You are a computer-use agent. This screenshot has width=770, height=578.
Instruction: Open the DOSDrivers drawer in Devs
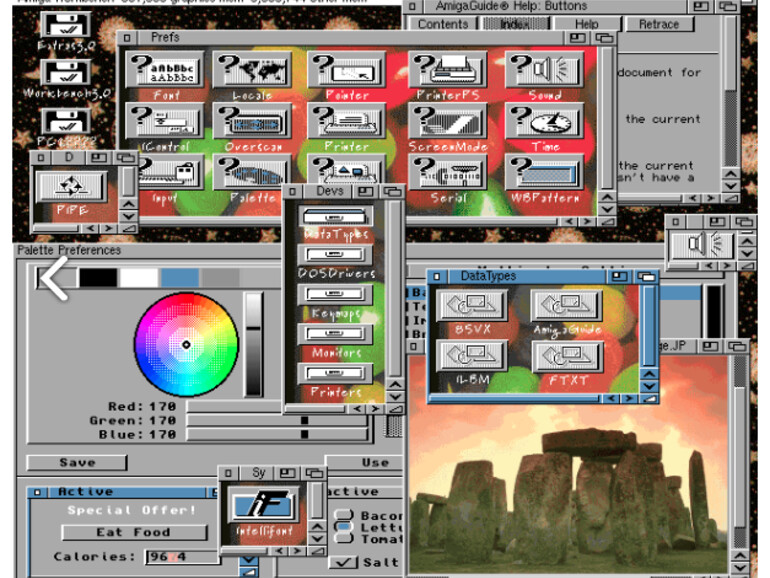335,254
